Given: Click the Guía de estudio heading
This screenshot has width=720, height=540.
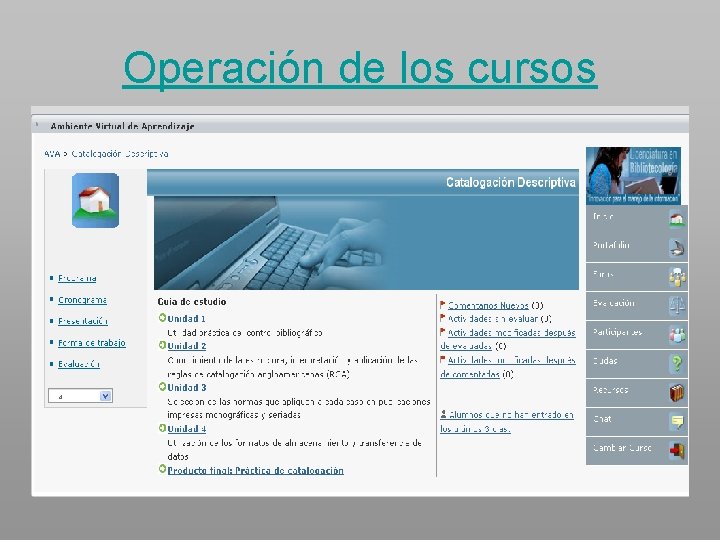Looking at the screenshot, I should (x=191, y=302).
